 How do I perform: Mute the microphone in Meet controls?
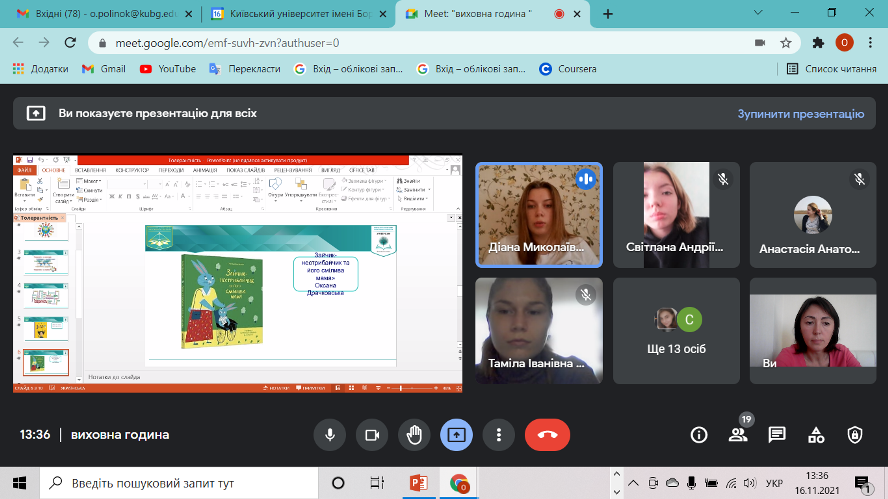tap(330, 435)
